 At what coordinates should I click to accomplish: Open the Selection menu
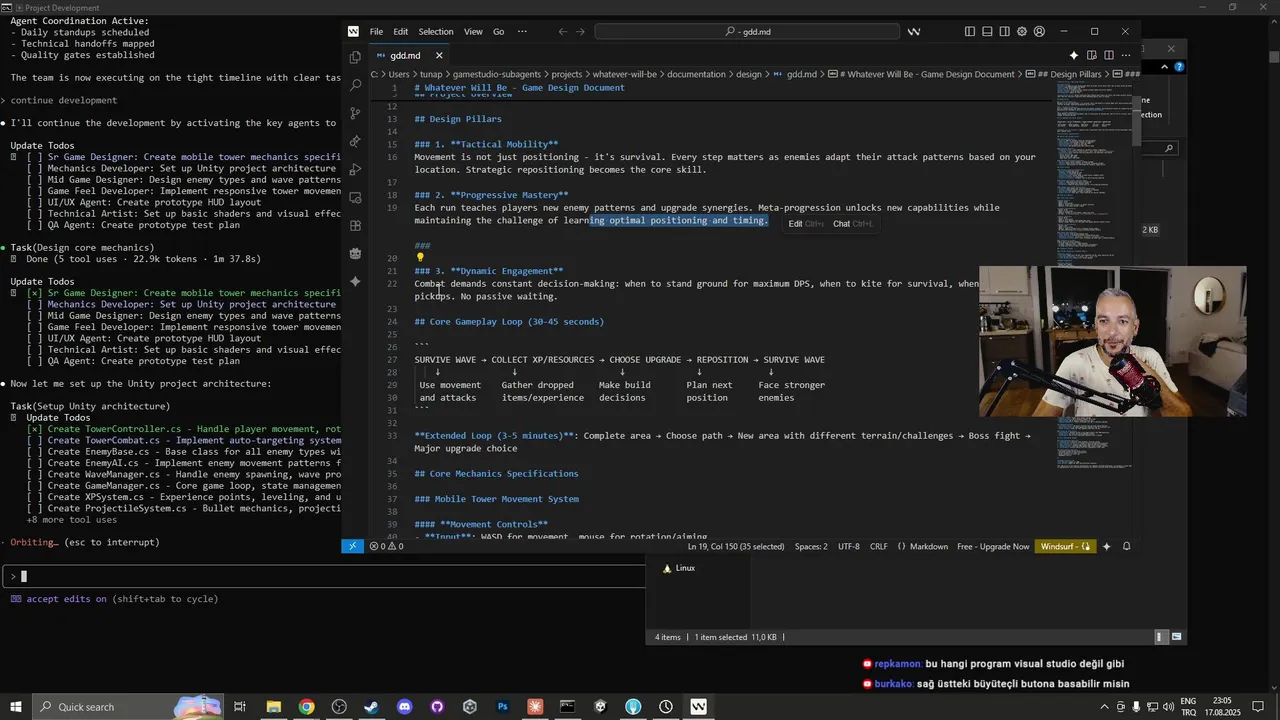pos(435,31)
